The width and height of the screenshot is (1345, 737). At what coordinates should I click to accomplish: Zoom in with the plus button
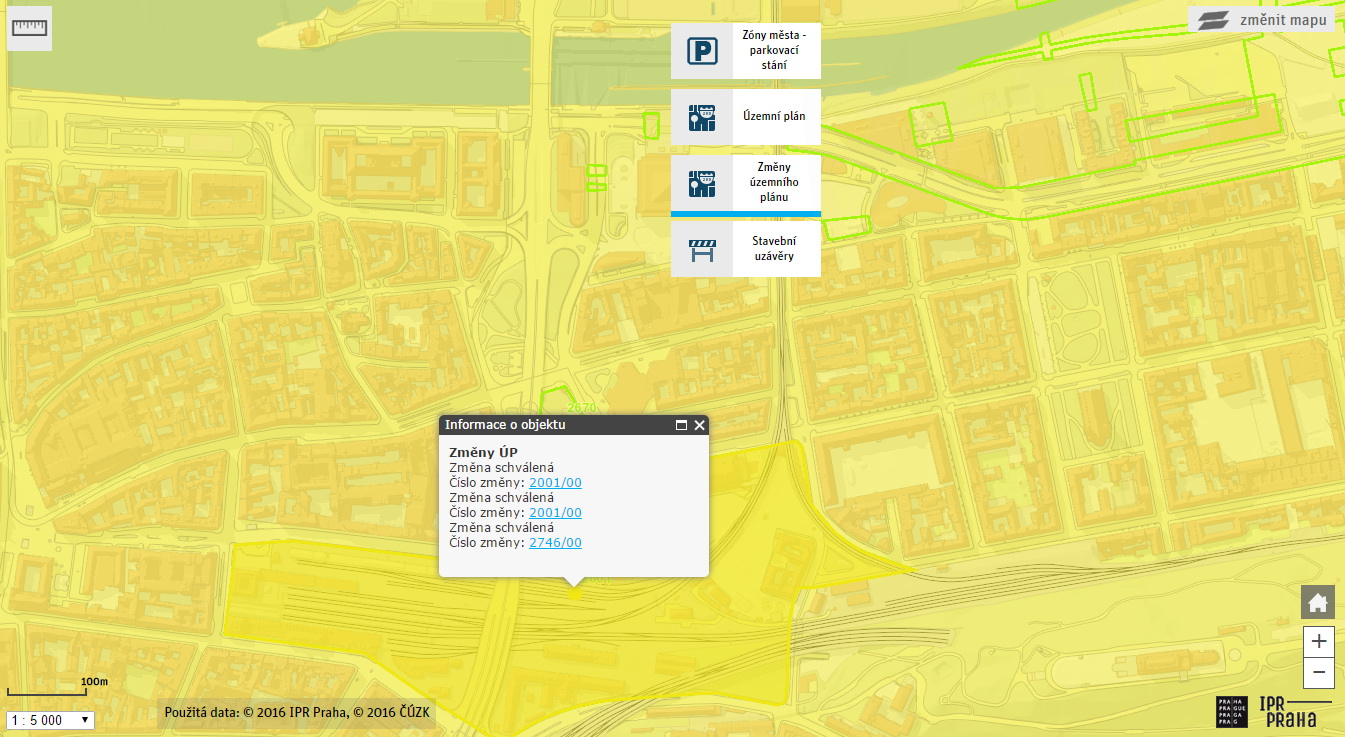point(1319,641)
